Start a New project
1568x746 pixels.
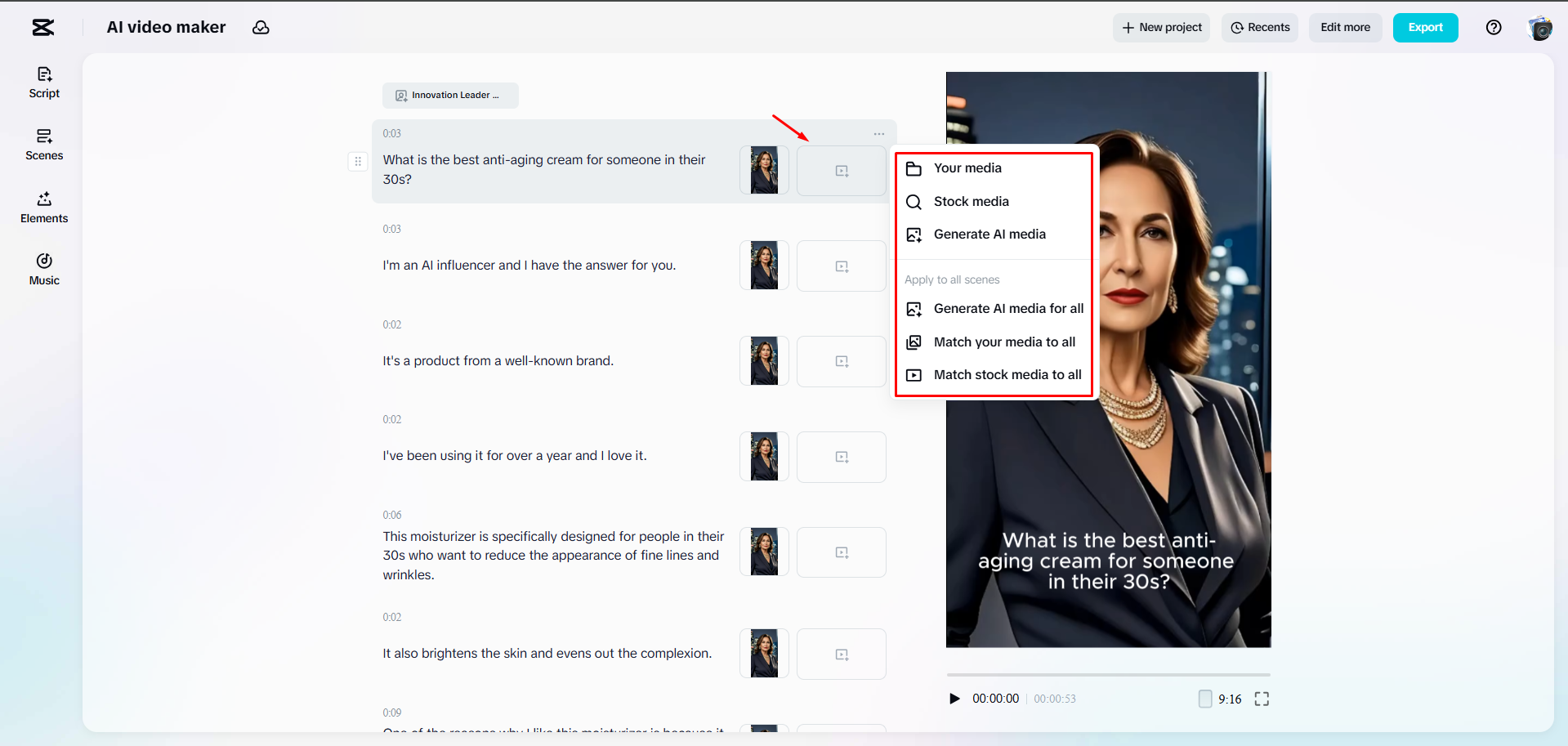(x=1161, y=28)
